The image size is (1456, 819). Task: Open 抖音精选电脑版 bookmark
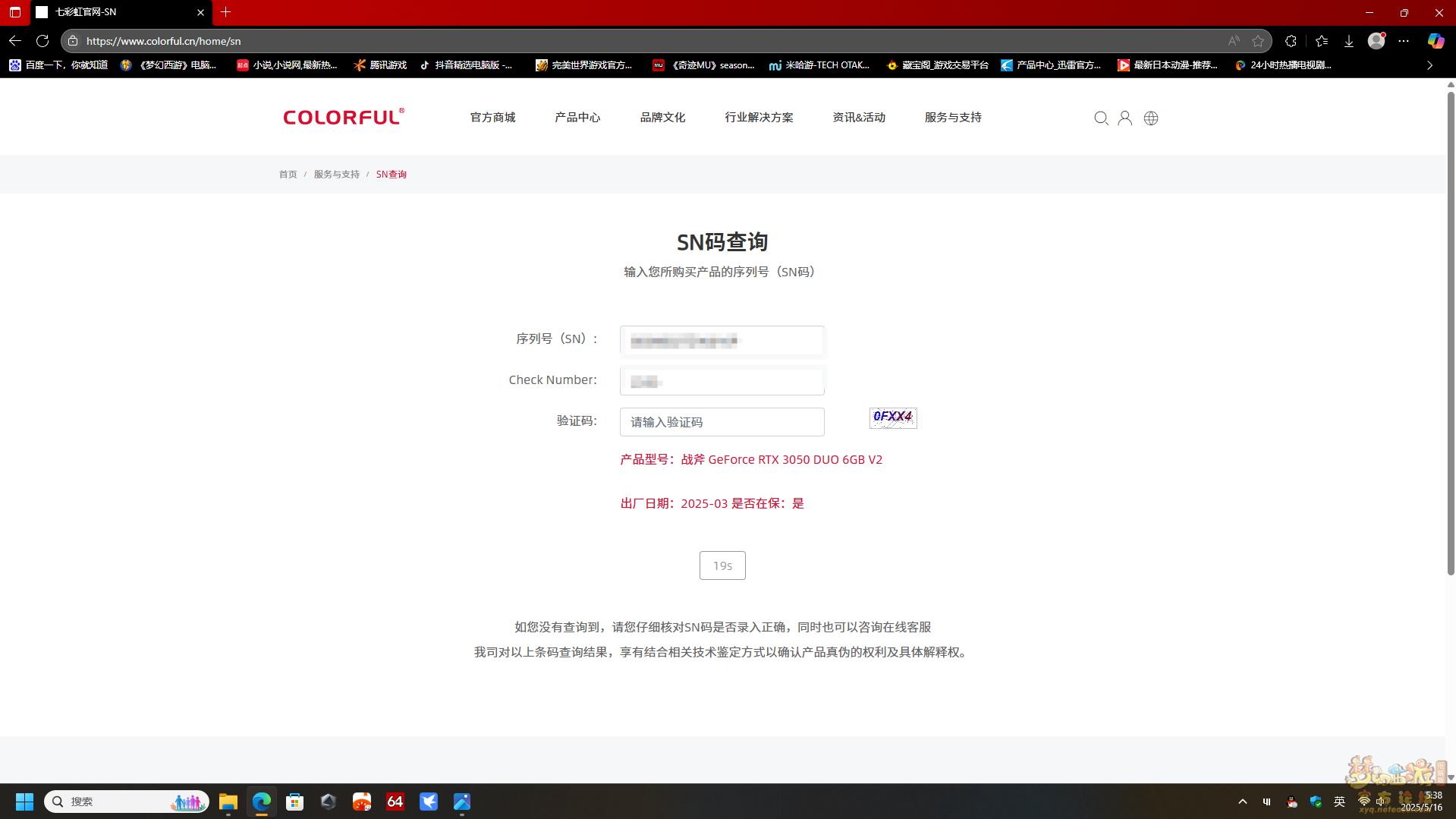[x=467, y=65]
